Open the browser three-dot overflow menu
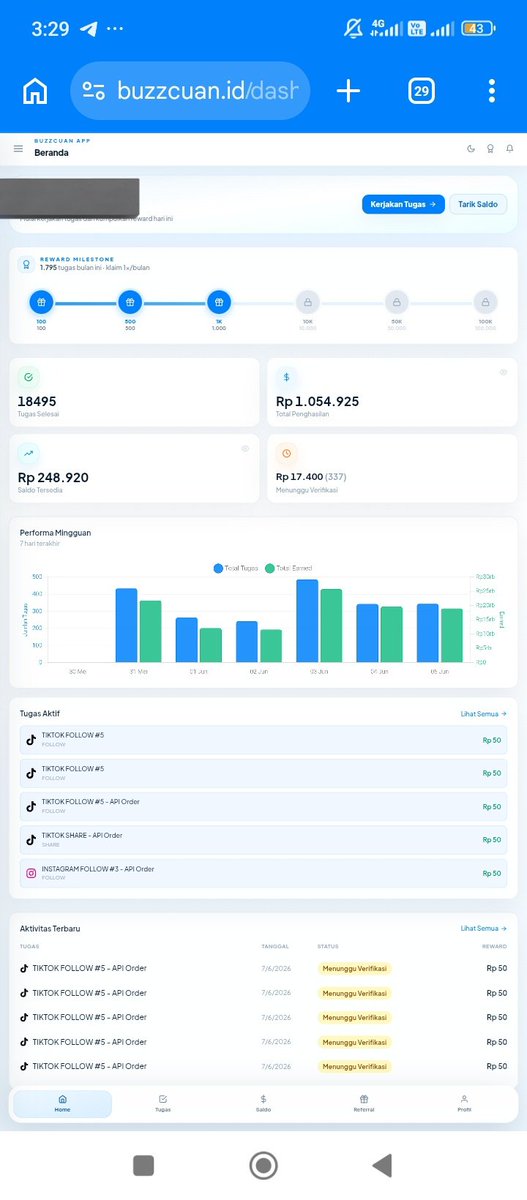This screenshot has width=527, height=1200. 492,91
